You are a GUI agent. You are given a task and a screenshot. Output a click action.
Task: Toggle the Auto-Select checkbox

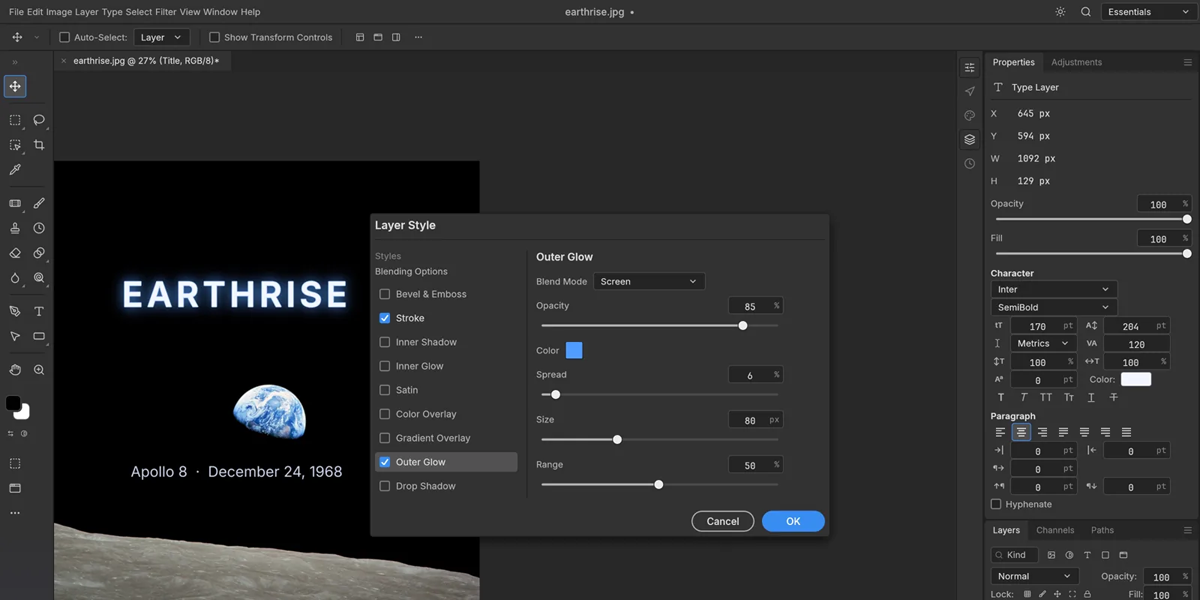coord(65,37)
